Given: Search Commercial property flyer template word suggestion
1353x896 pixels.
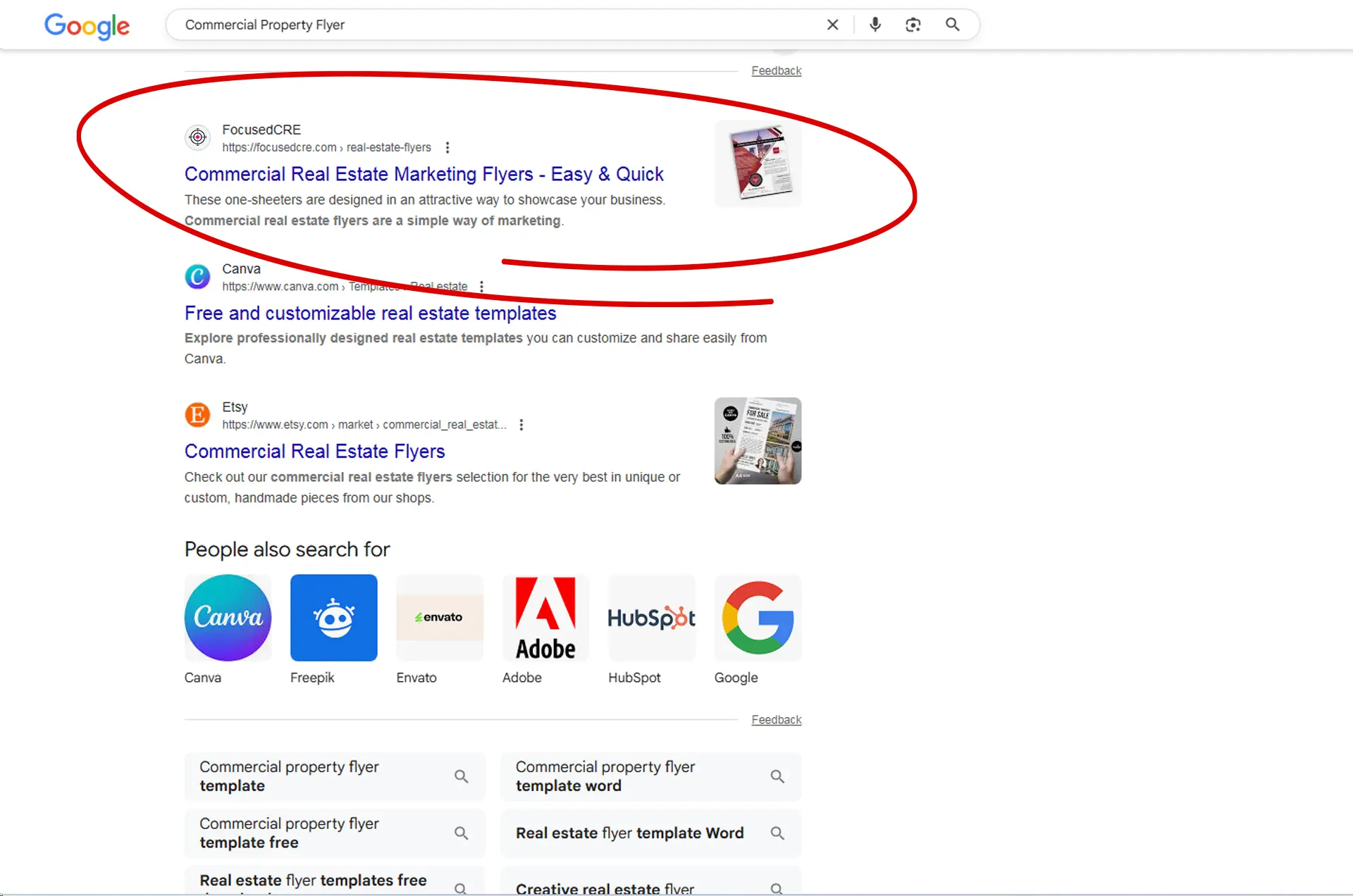Looking at the screenshot, I should point(650,776).
